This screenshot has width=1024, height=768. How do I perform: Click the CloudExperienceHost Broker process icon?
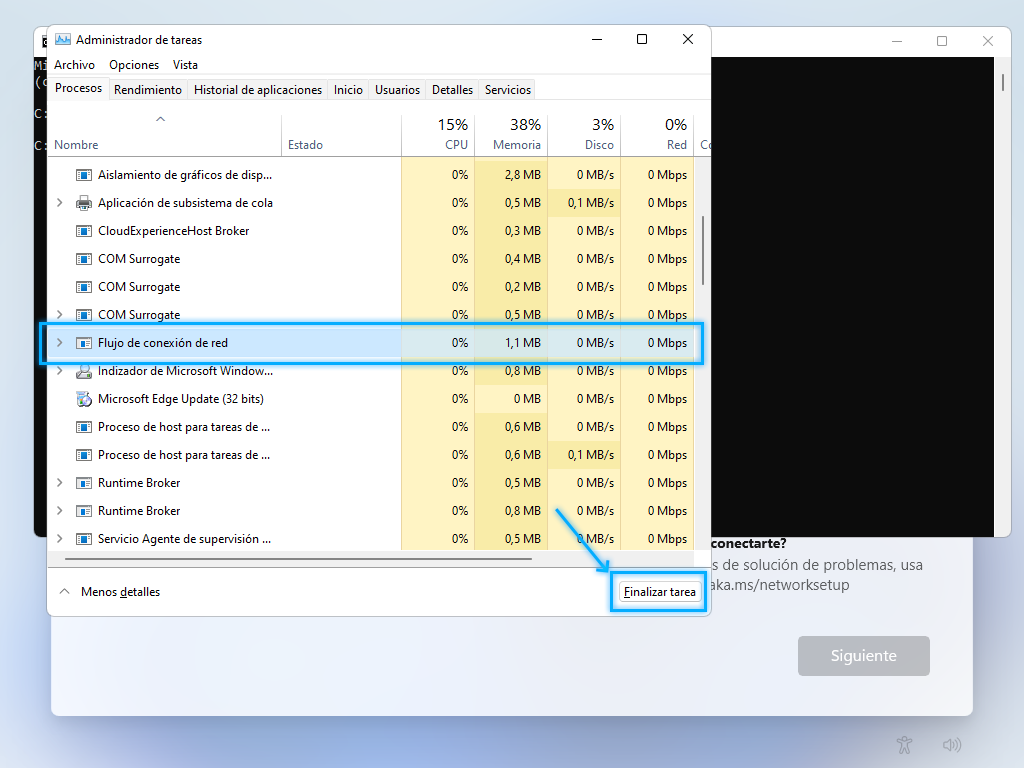pyautogui.click(x=84, y=231)
